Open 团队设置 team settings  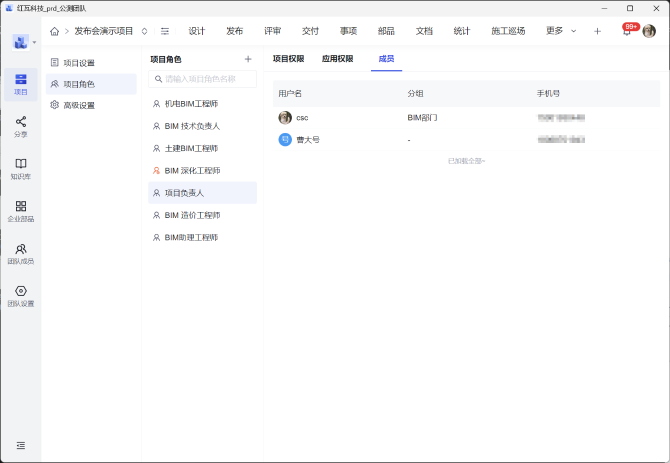21,295
